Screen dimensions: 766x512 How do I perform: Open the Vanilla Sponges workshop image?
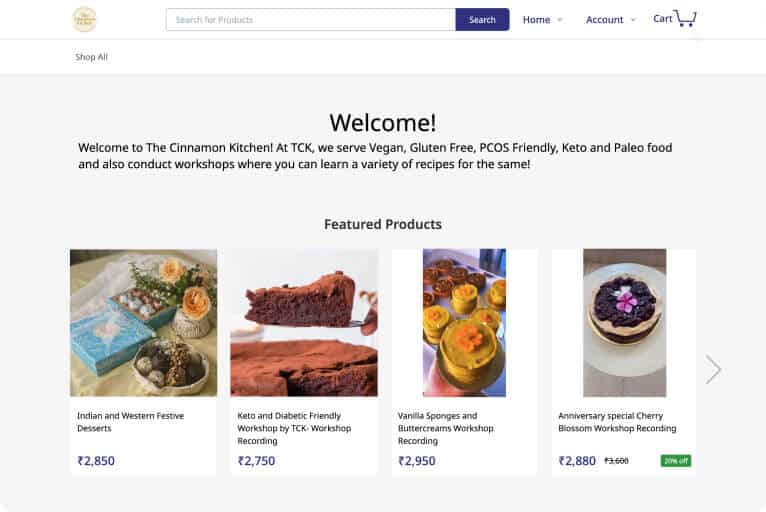click(x=464, y=322)
